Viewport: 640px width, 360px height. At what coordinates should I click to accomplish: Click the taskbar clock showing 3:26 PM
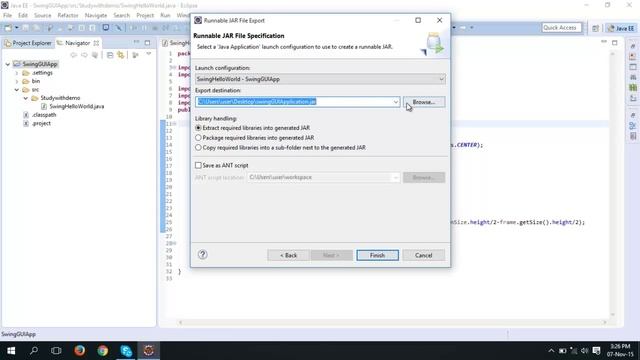[x=620, y=351]
